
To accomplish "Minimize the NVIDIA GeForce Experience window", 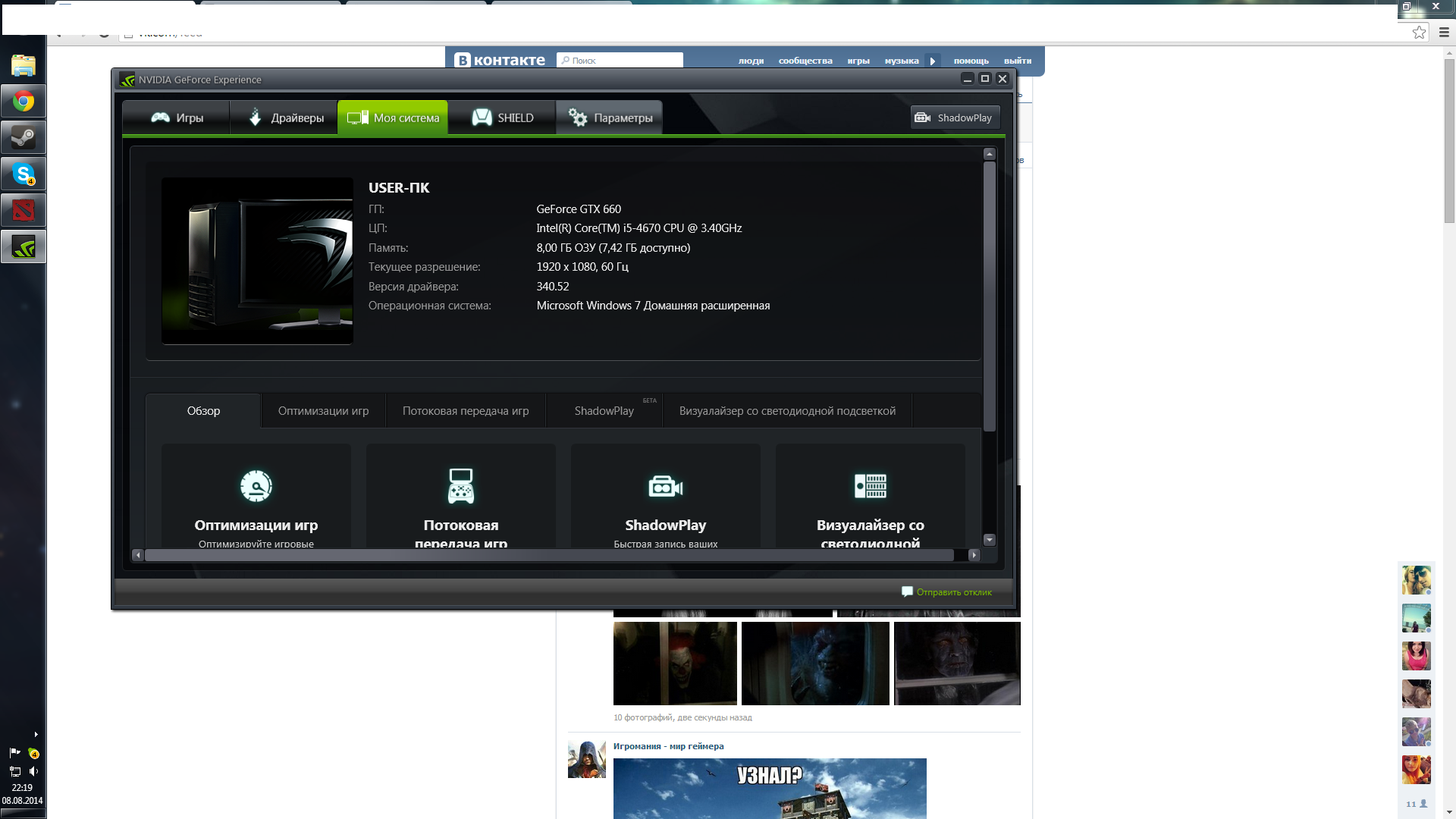I will [968, 79].
